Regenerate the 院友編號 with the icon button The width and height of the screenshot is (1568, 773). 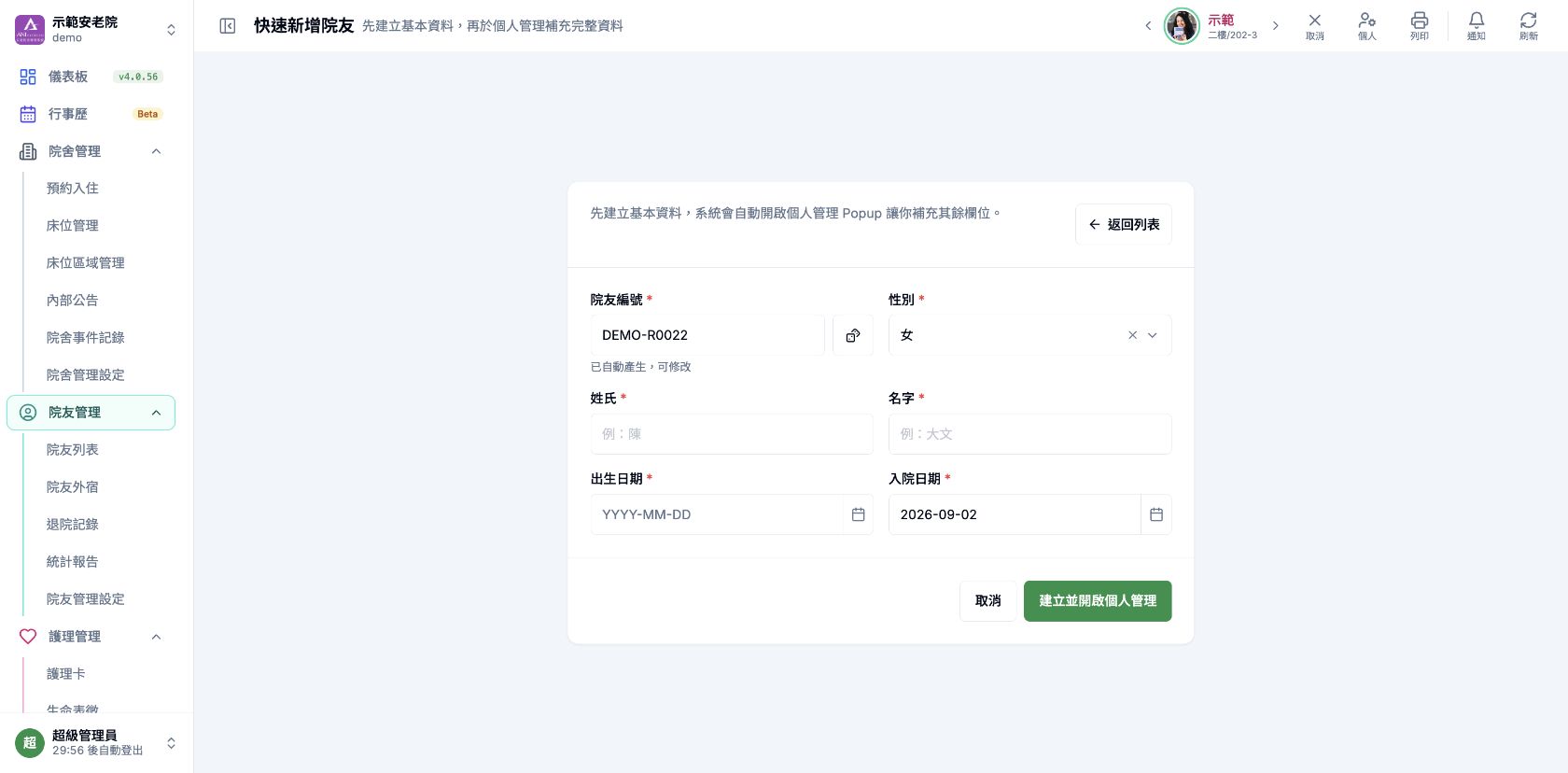pyautogui.click(x=853, y=335)
